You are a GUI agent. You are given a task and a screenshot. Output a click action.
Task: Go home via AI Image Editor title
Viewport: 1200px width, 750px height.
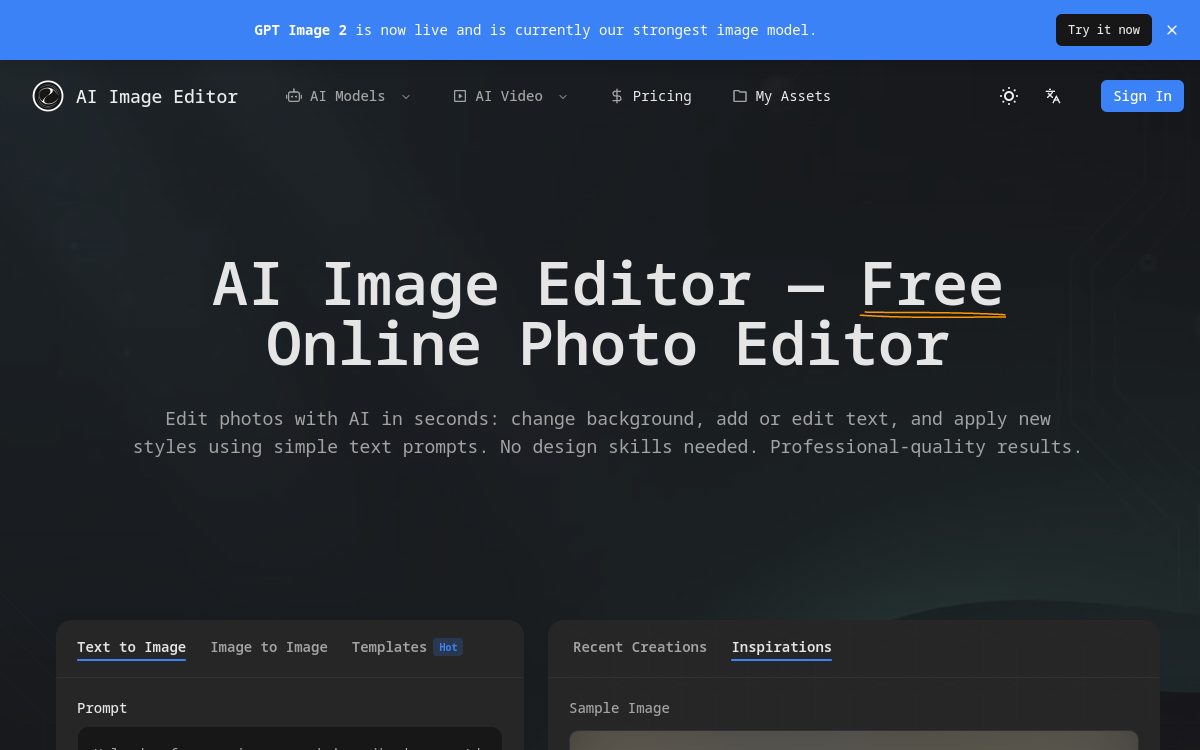(157, 96)
